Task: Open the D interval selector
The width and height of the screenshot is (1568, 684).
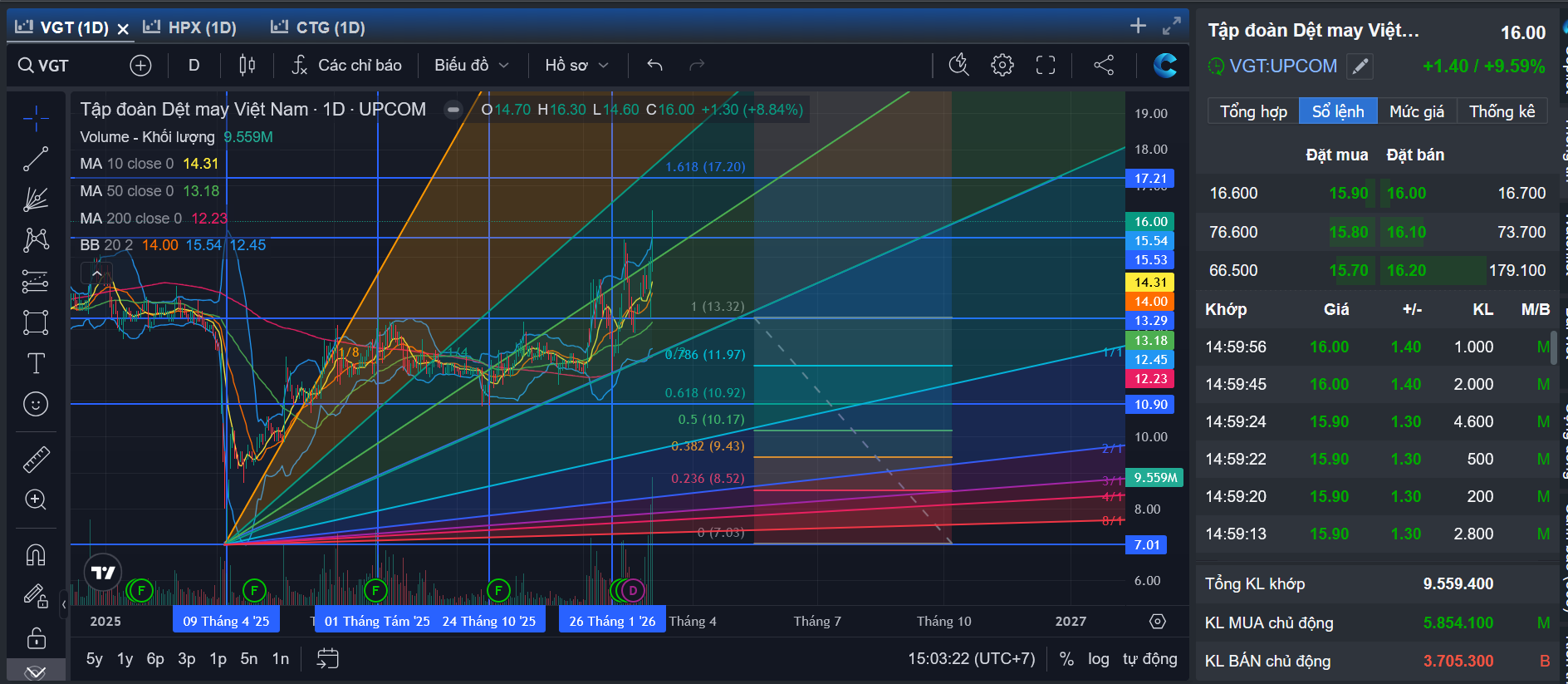Action: coord(194,65)
